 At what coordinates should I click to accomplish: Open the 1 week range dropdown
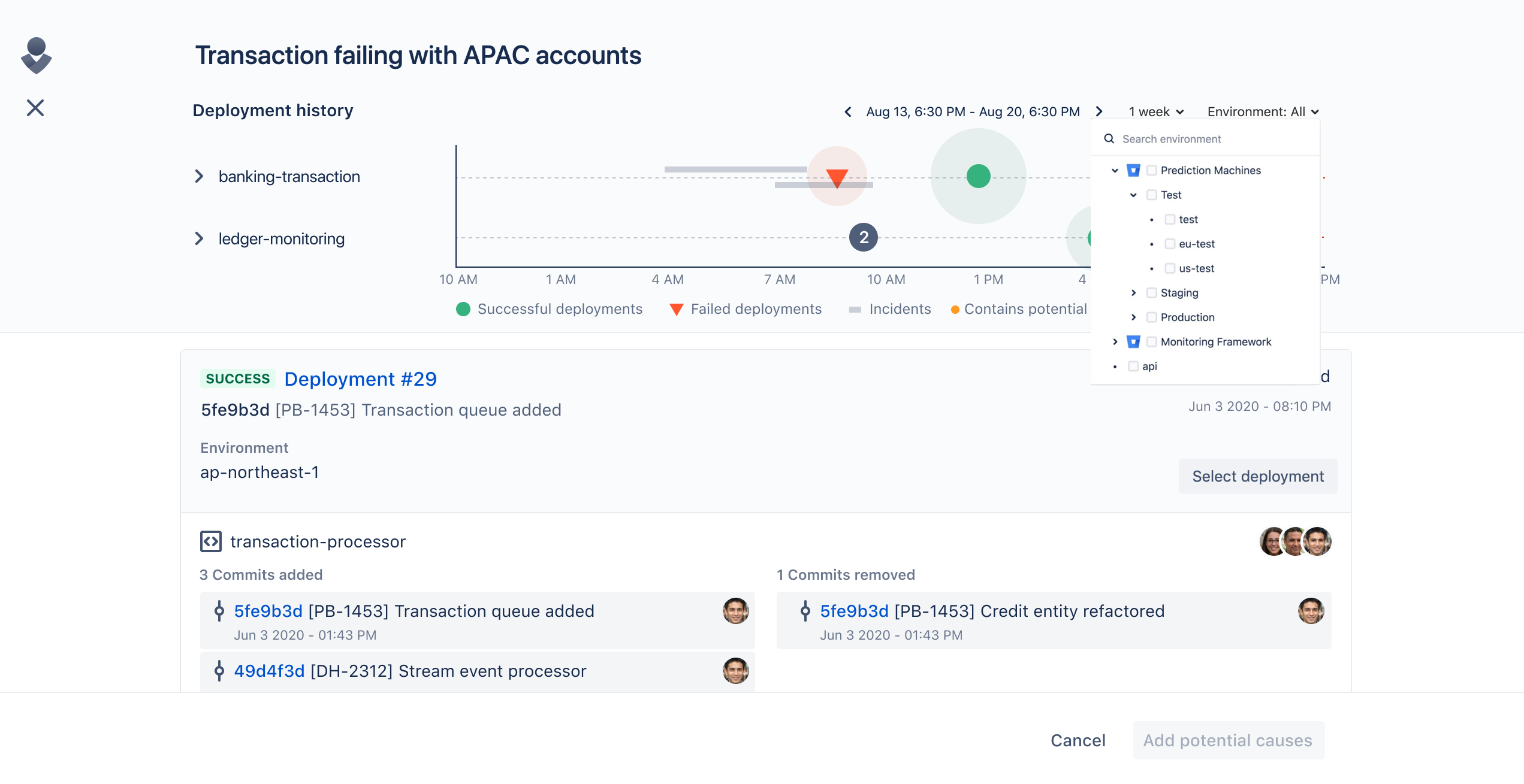tap(1156, 112)
